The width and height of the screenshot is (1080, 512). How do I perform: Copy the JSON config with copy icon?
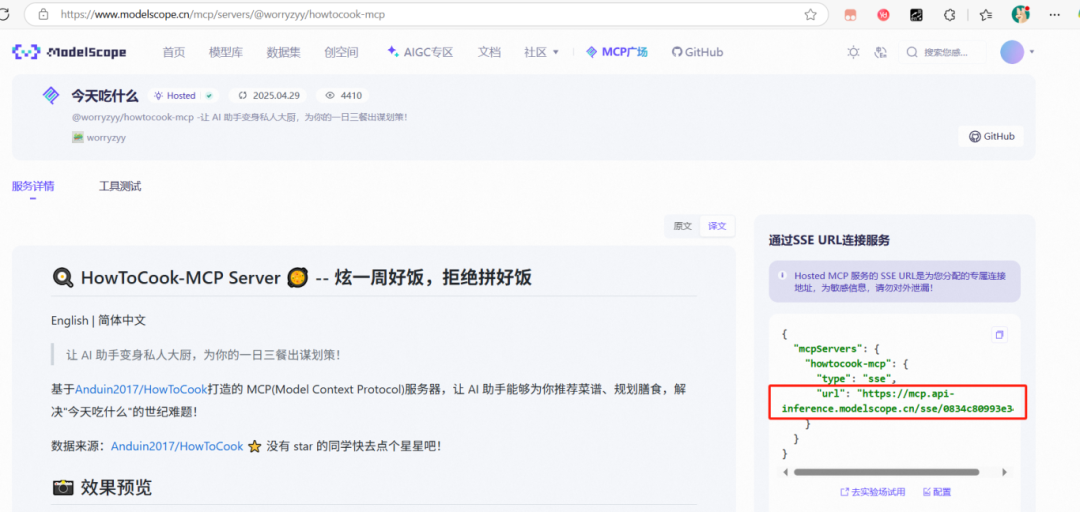[999, 335]
